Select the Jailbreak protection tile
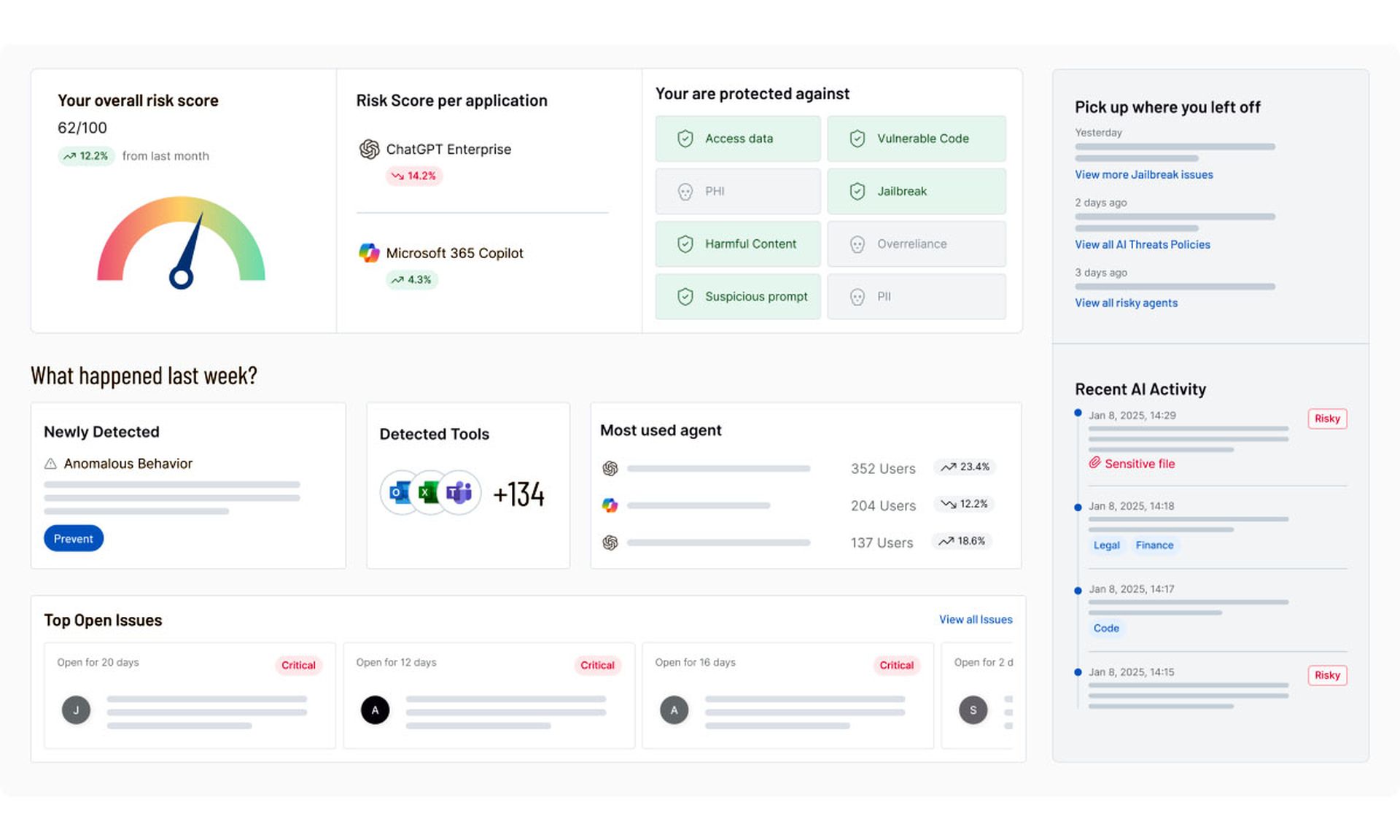 pyautogui.click(x=917, y=191)
